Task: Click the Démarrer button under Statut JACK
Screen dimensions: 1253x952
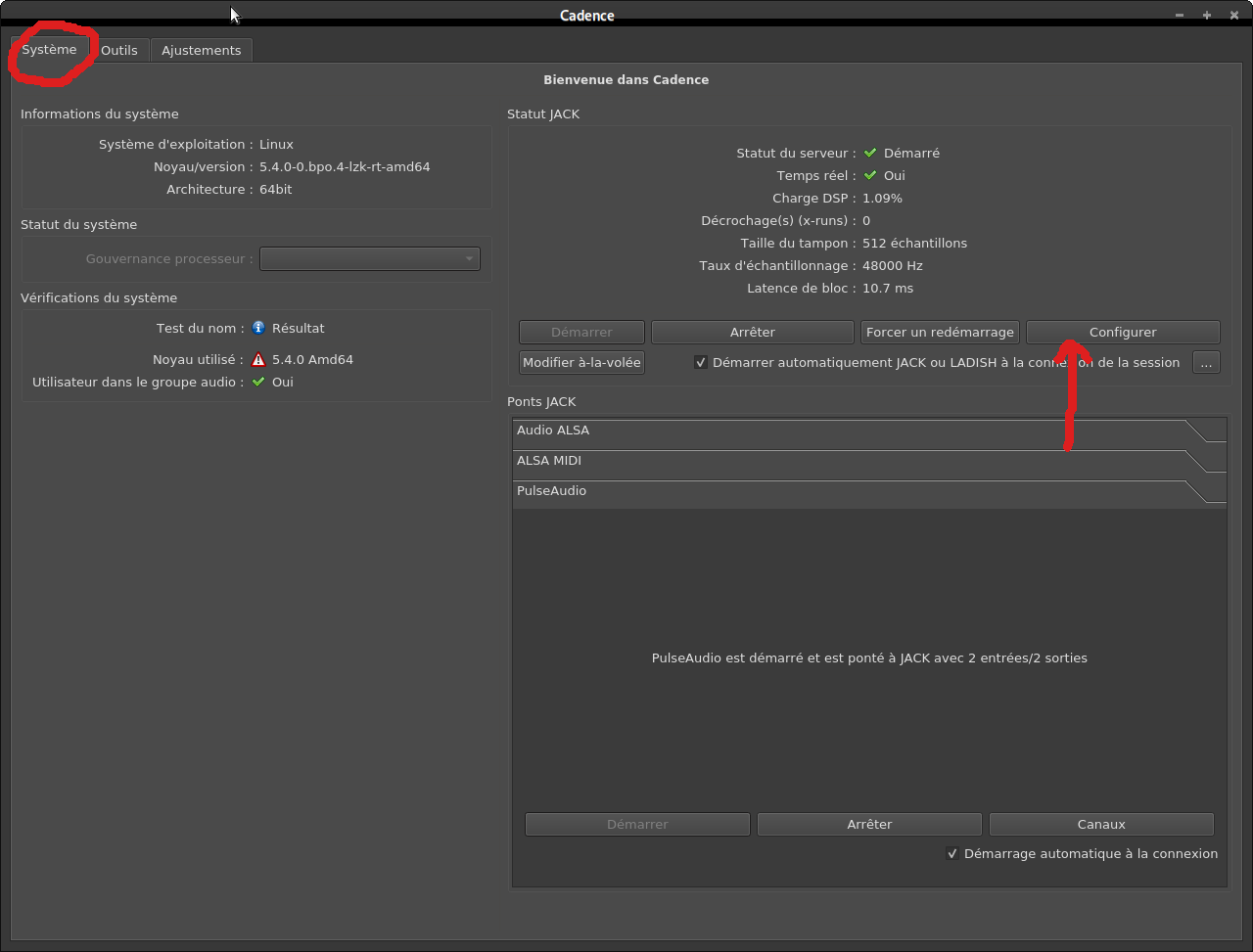Action: tap(581, 332)
